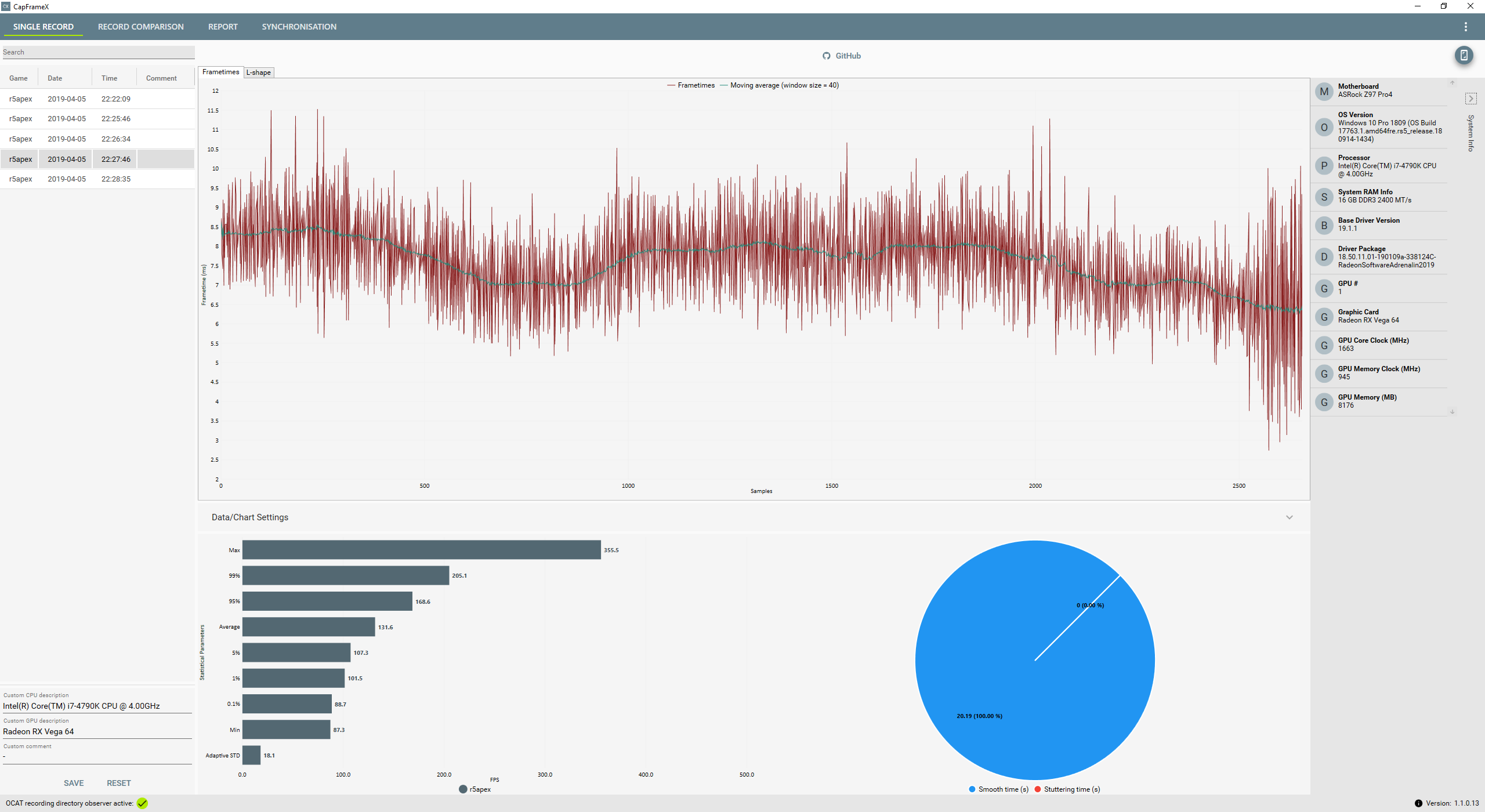Open the Report tab
The width and height of the screenshot is (1485, 812).
click(223, 27)
